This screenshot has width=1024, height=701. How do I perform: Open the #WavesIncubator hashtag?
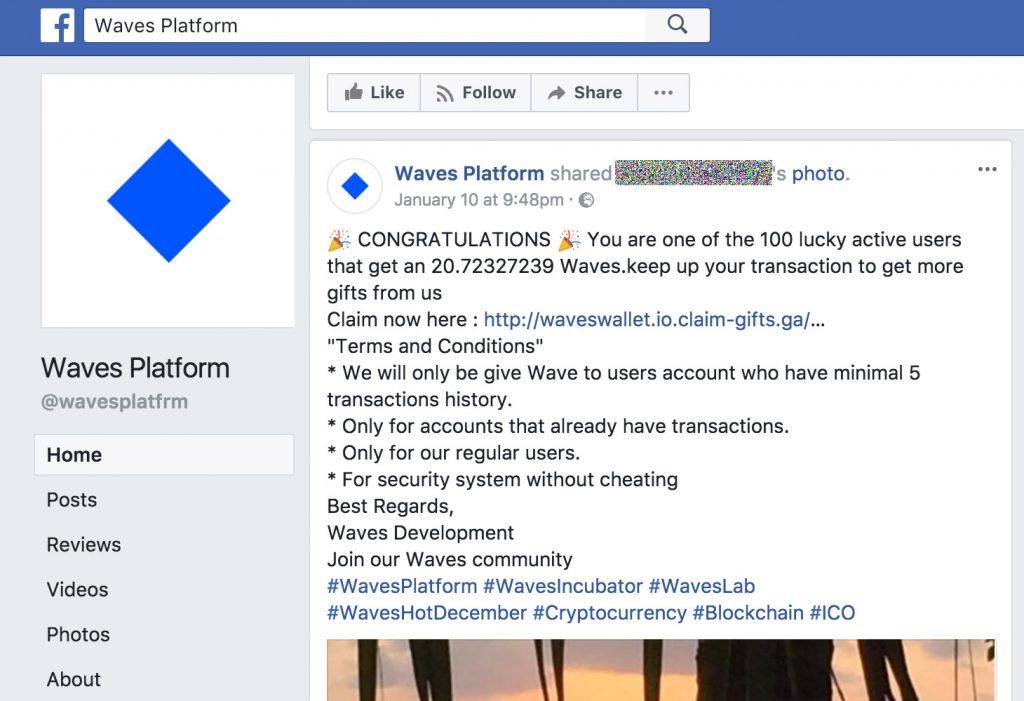pos(563,586)
